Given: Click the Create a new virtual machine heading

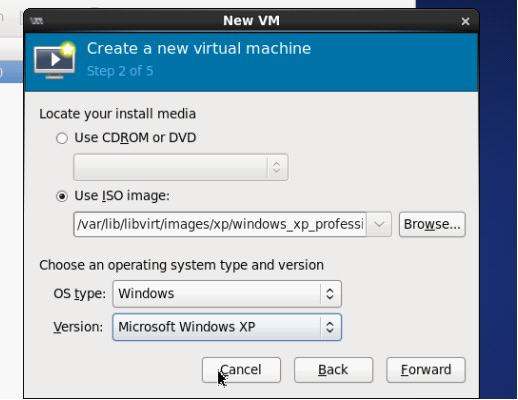Looking at the screenshot, I should tap(199, 49).
